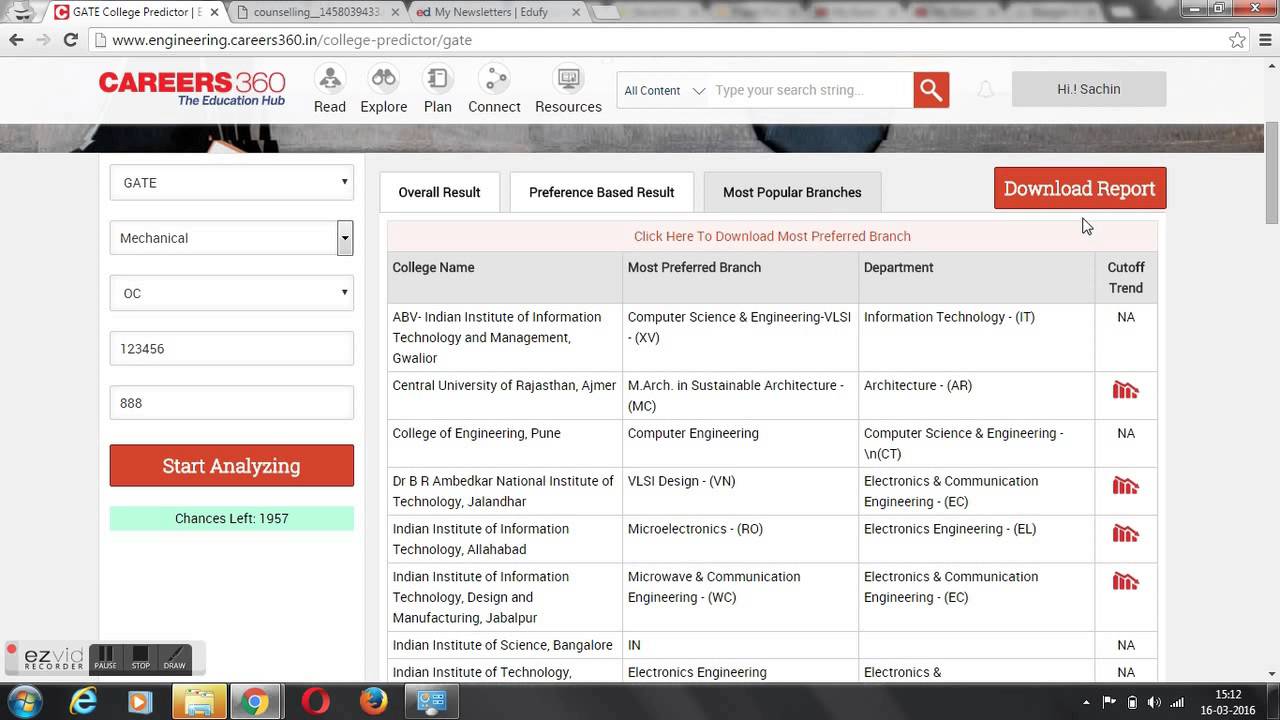Open the Explore binoculars icon
The width and height of the screenshot is (1280, 720).
click(384, 78)
